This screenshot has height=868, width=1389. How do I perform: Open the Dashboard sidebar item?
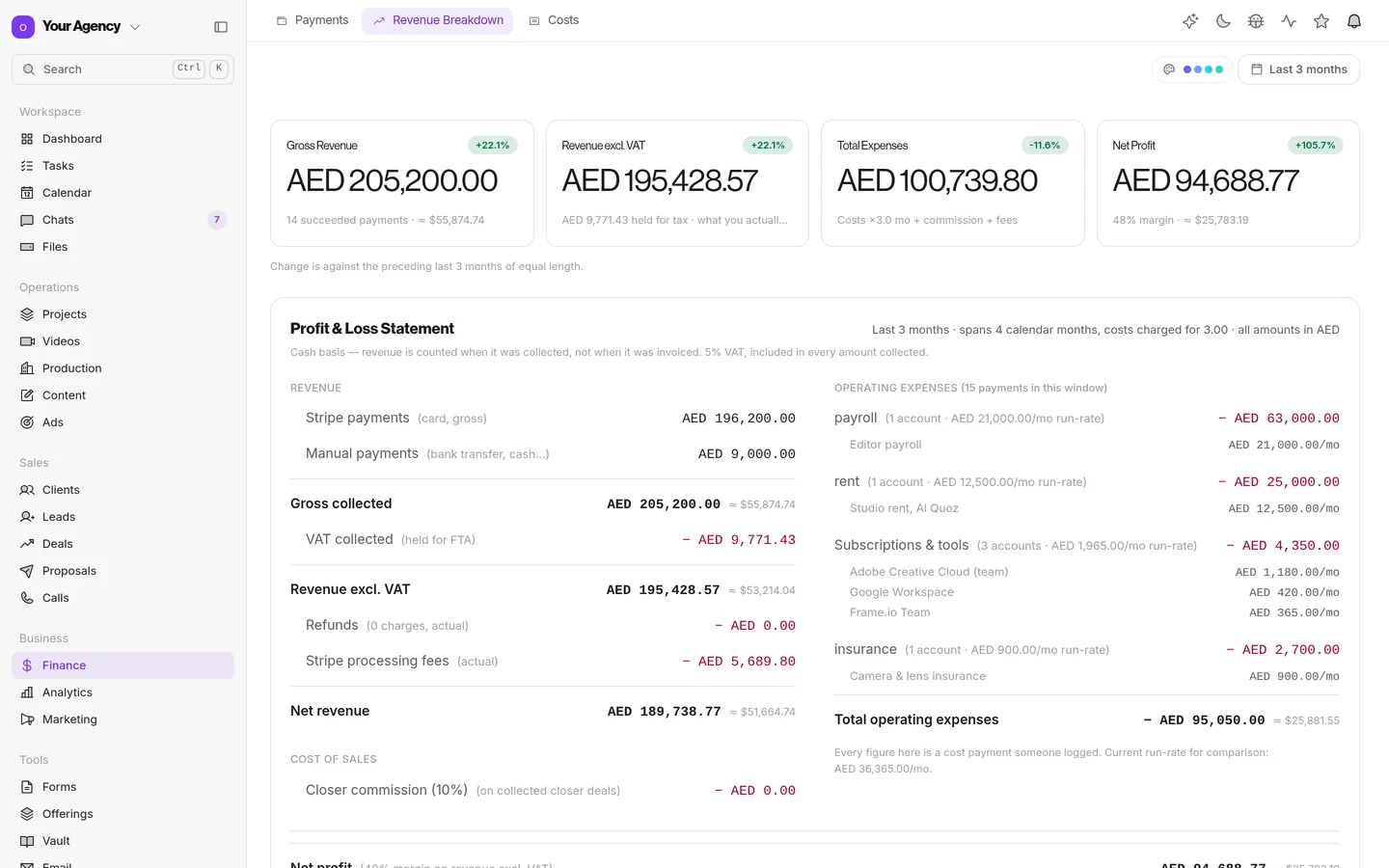coord(123,139)
